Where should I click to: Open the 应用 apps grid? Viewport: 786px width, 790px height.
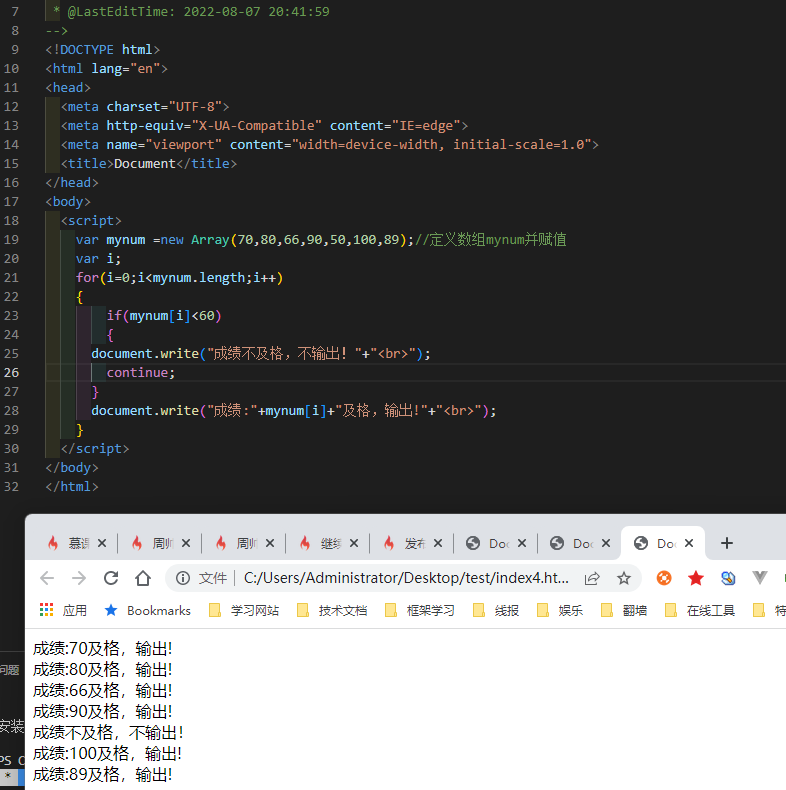click(x=63, y=611)
